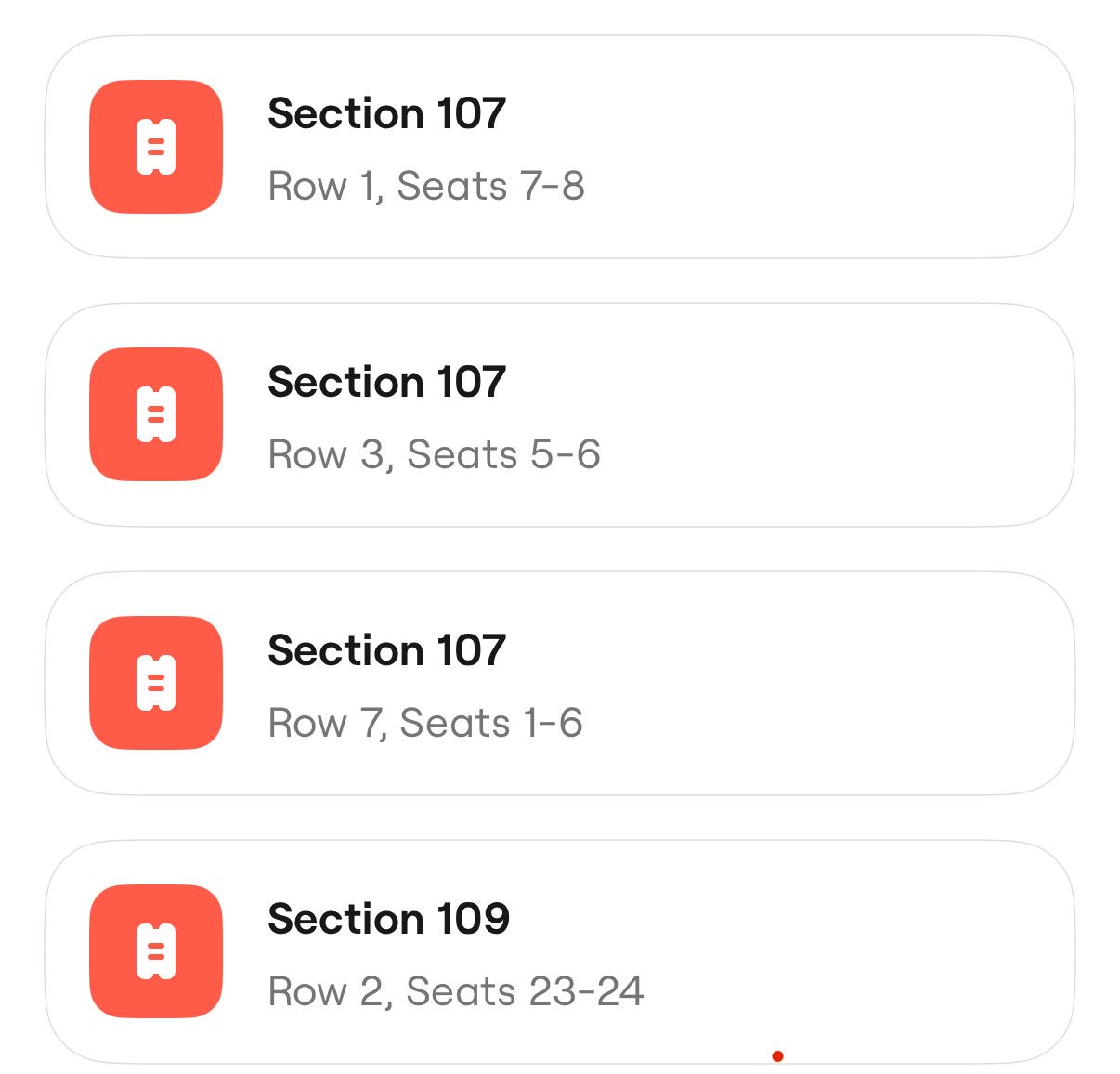The height and width of the screenshot is (1074, 1120).
Task: Click the "Row 2, Seats 23-24" text
Action: coord(455,991)
